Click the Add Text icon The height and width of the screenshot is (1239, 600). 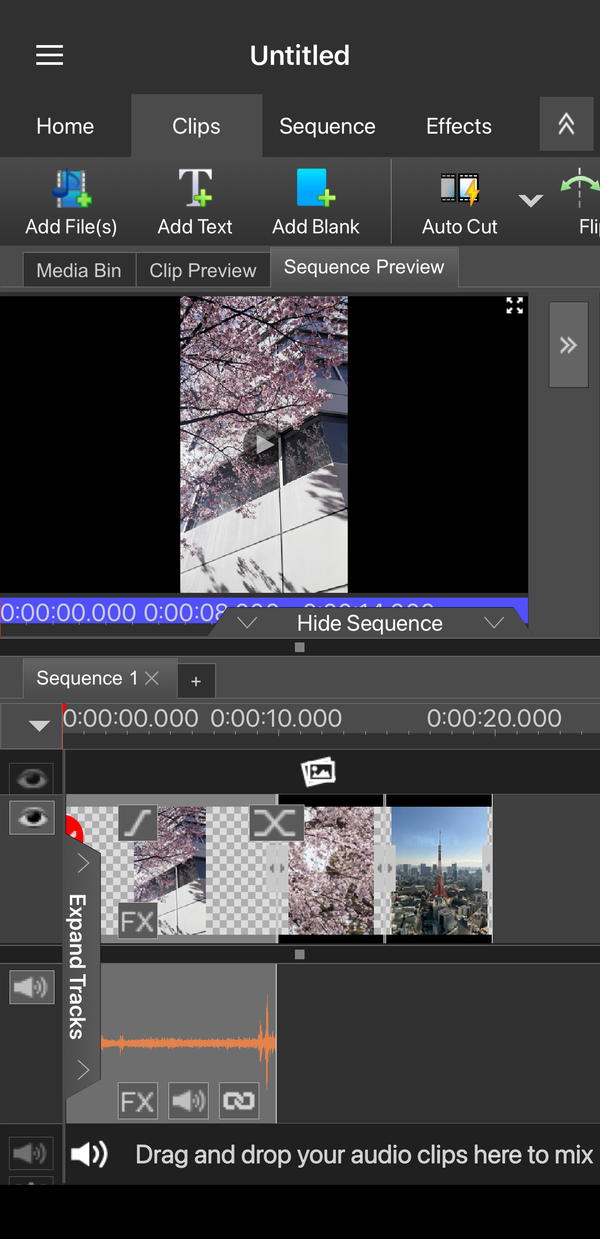coord(195,189)
